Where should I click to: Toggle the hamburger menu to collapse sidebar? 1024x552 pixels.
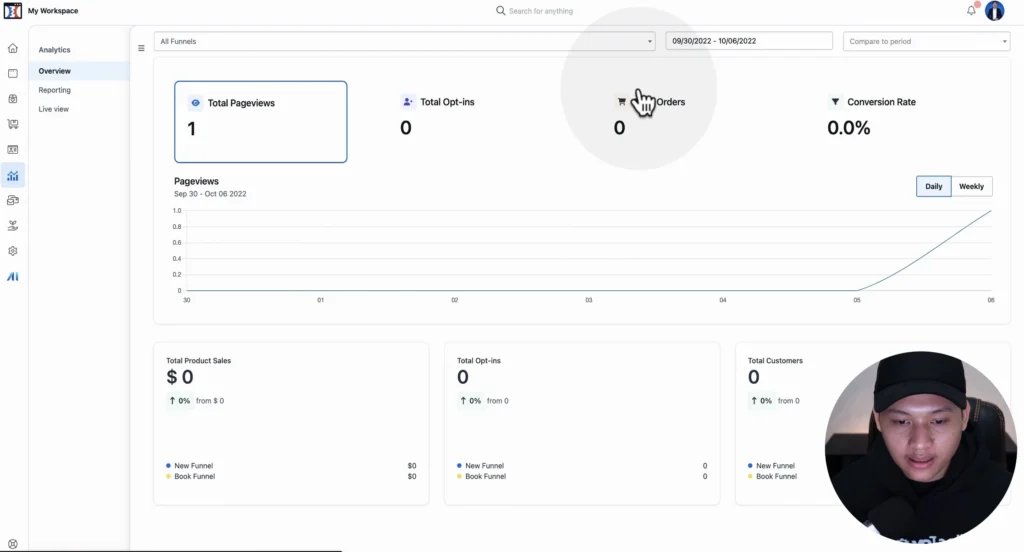coord(141,48)
